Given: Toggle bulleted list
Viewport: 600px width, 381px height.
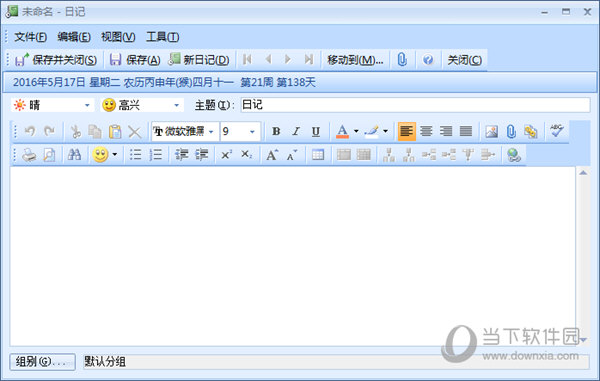Looking at the screenshot, I should 135,155.
